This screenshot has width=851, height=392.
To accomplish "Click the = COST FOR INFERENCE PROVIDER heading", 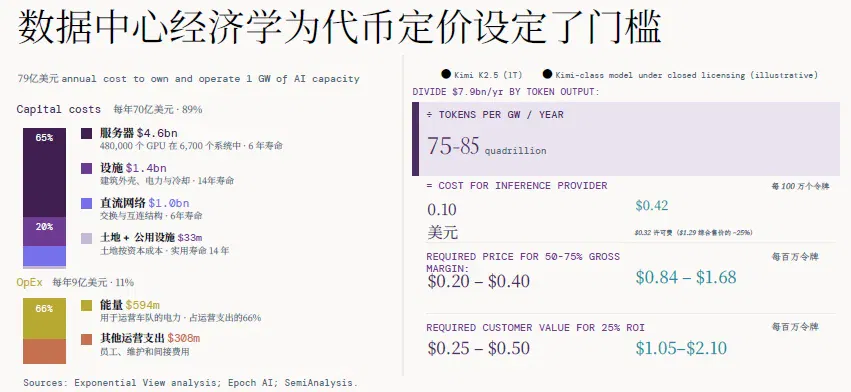I will click(517, 186).
